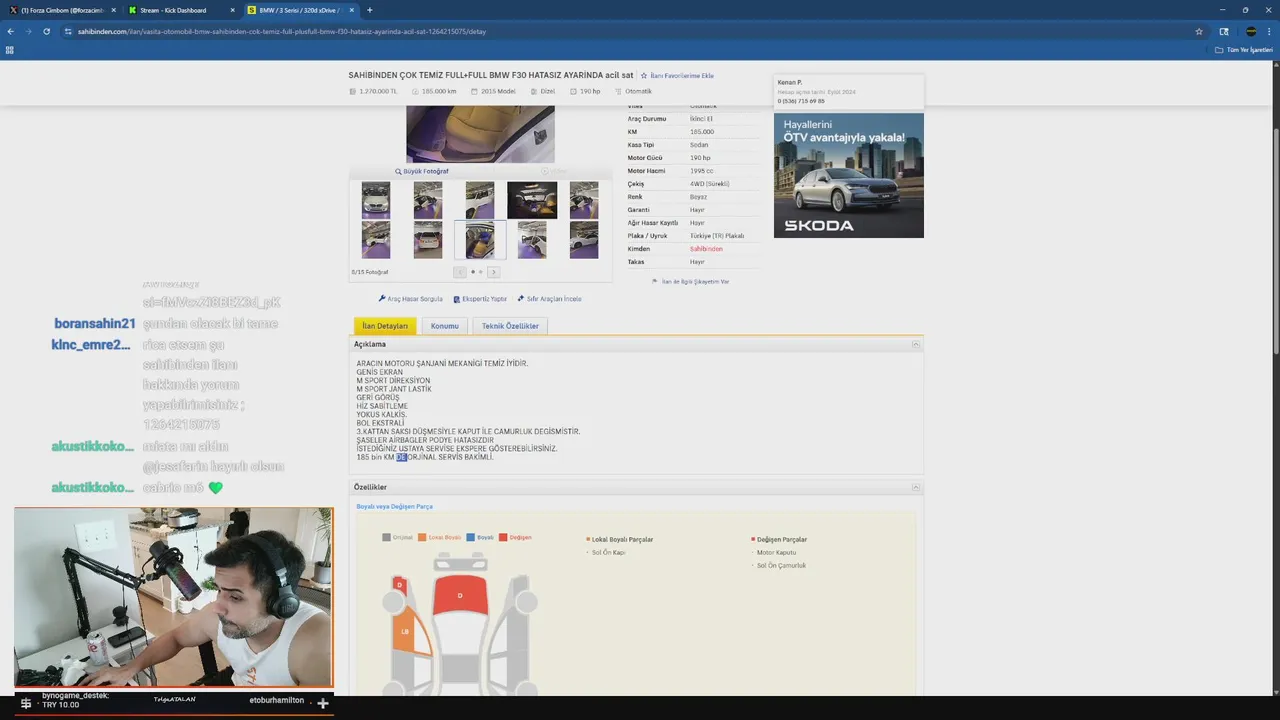Close the Forza Cimbom tab
Viewport: 1280px width, 720px height.
[113, 10]
